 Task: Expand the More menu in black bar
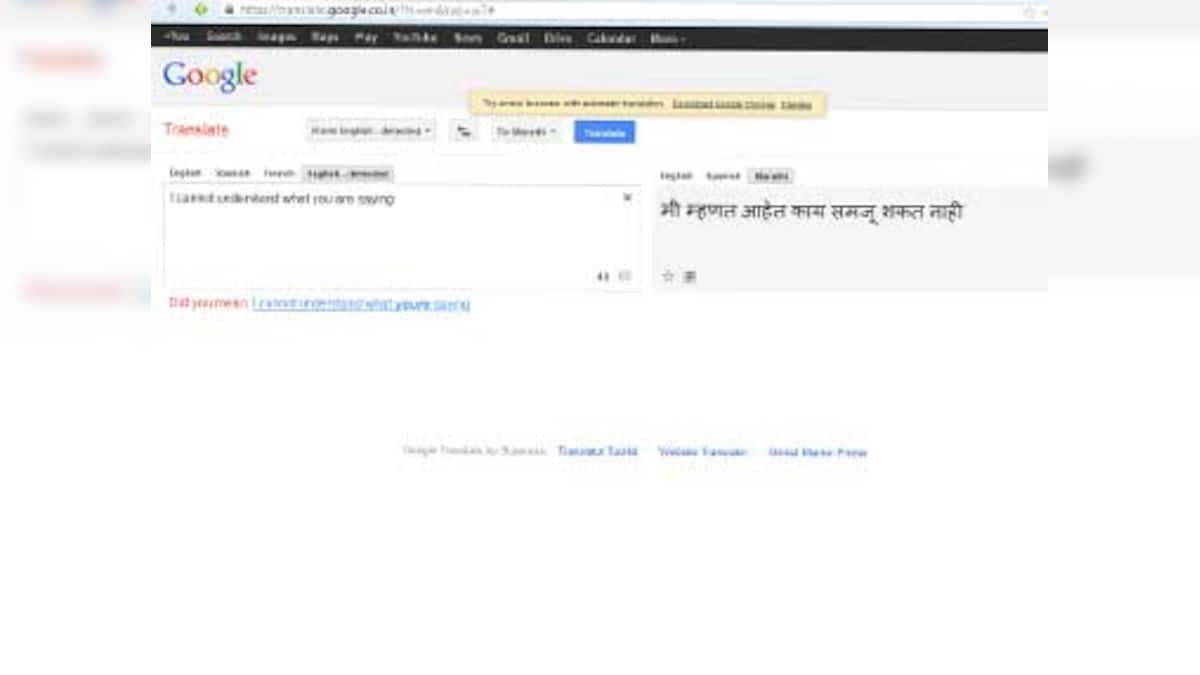pos(667,38)
